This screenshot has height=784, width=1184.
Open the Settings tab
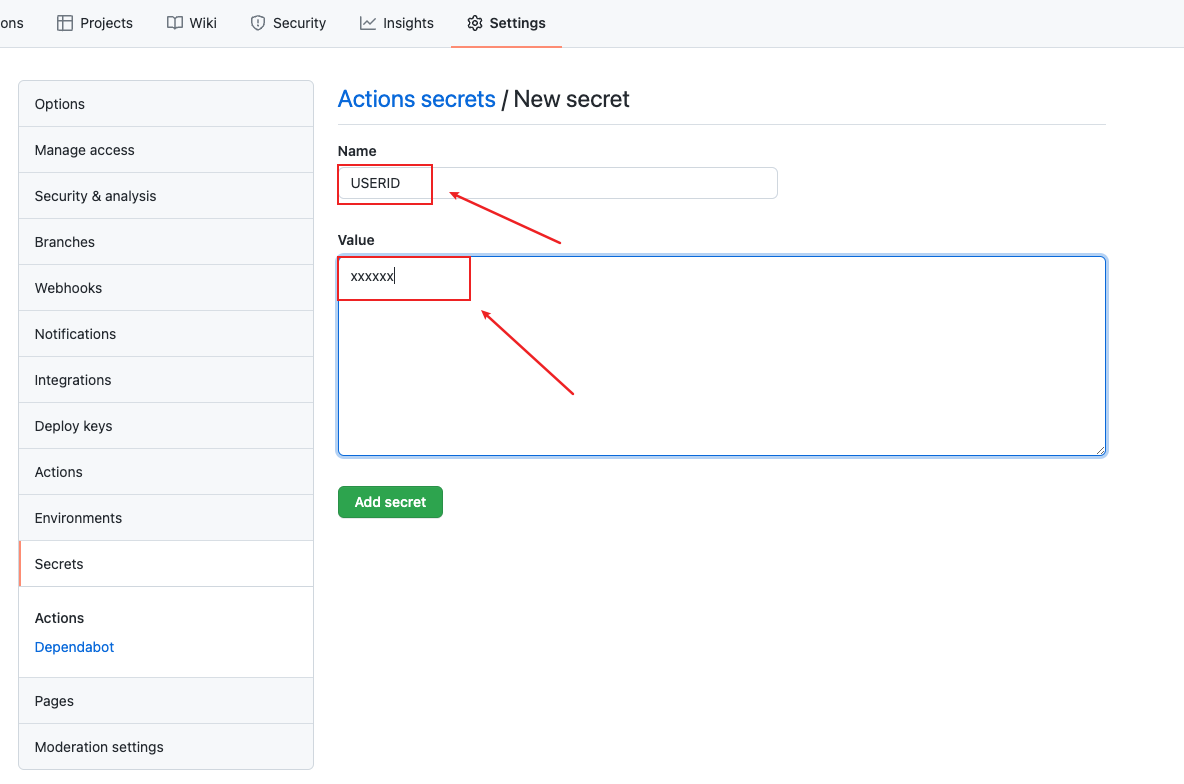coord(517,23)
